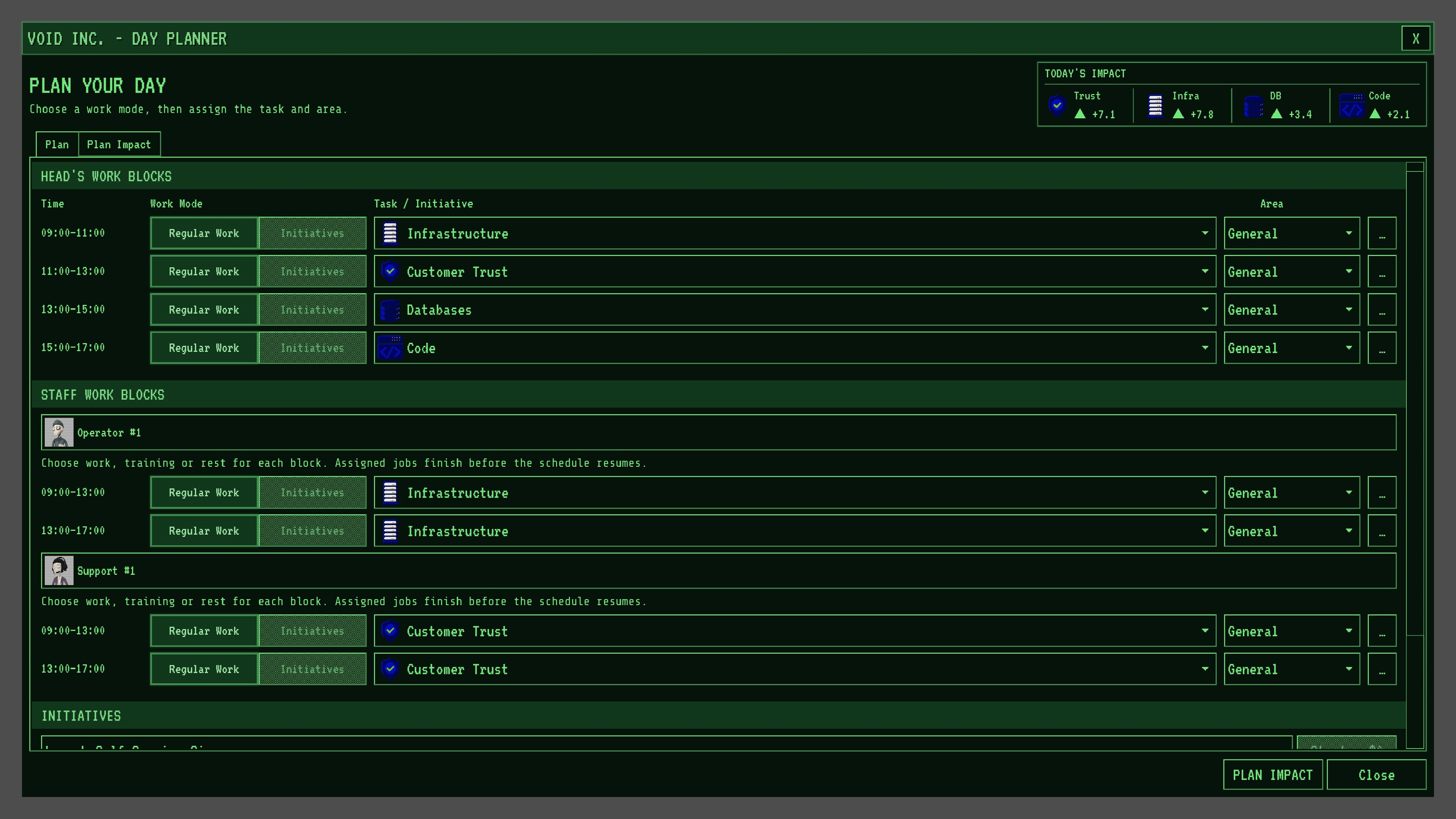Click the PLAN IMPACT button at bottom

(x=1272, y=775)
